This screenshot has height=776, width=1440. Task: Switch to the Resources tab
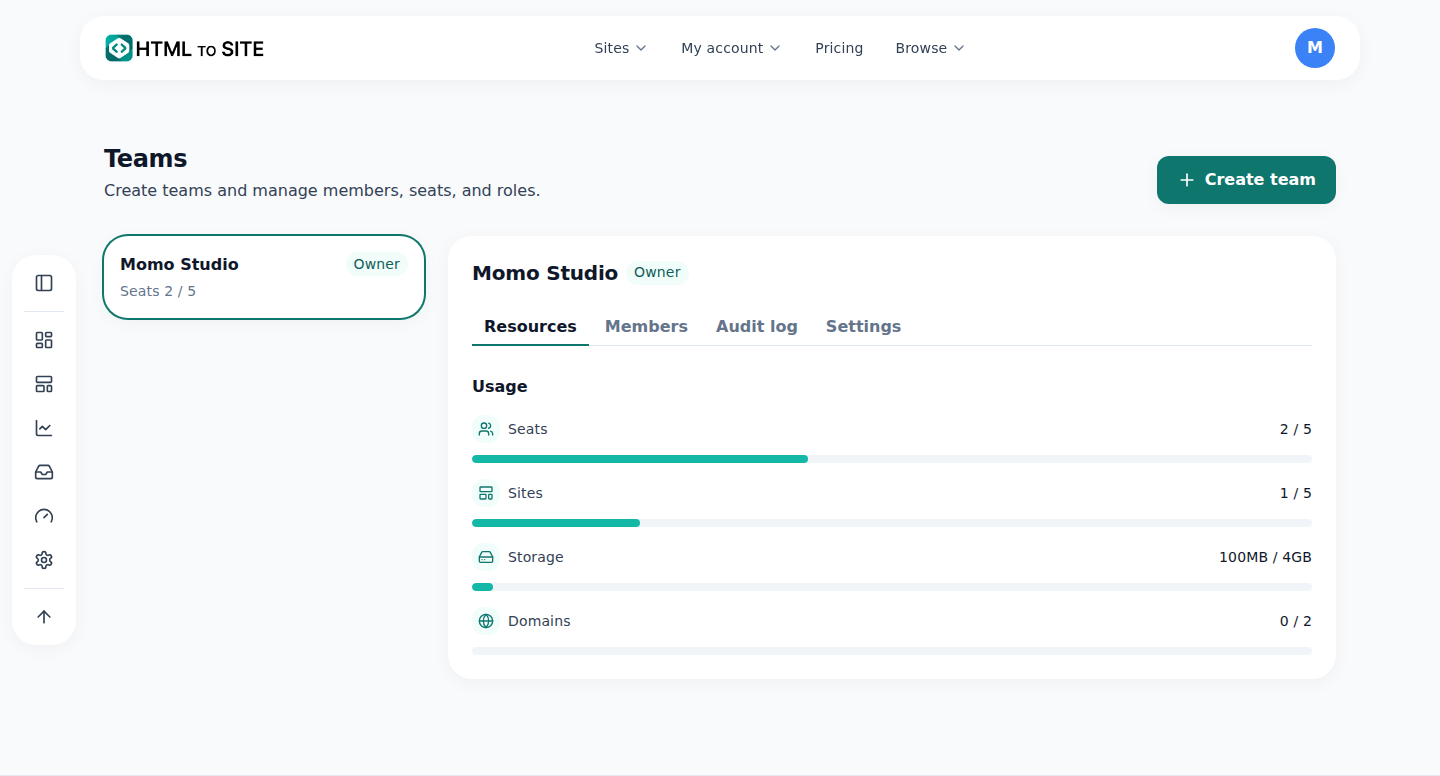click(530, 326)
